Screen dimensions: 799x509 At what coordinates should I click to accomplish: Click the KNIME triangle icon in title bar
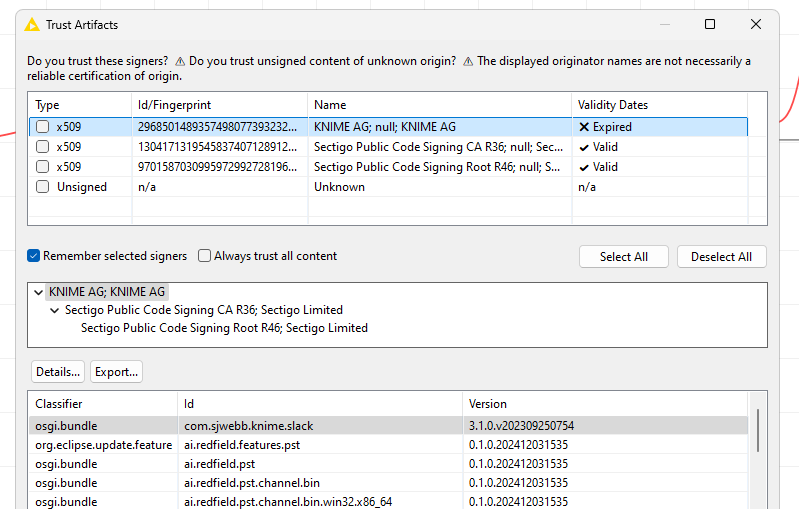click(x=32, y=24)
